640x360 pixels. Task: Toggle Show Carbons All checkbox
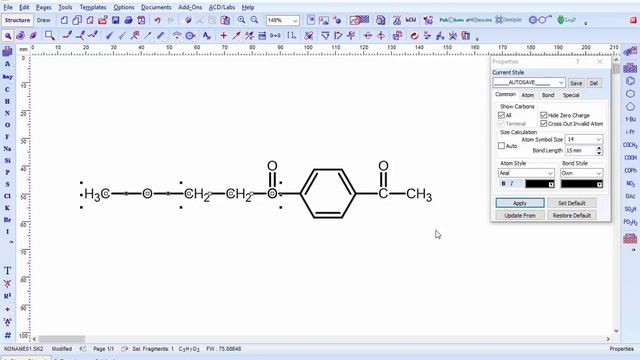tap(501, 115)
